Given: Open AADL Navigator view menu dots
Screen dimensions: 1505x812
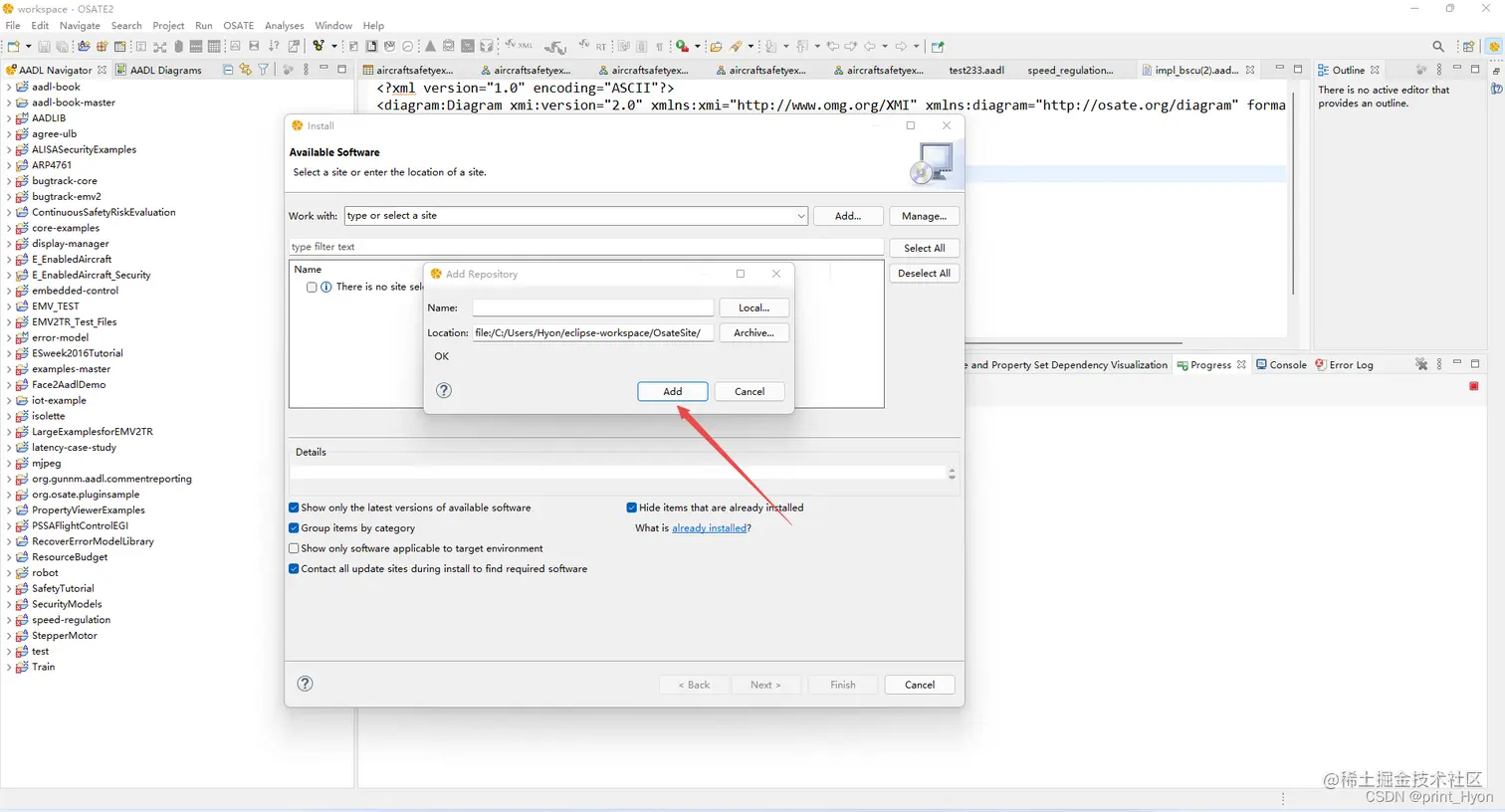Looking at the screenshot, I should click(x=306, y=70).
